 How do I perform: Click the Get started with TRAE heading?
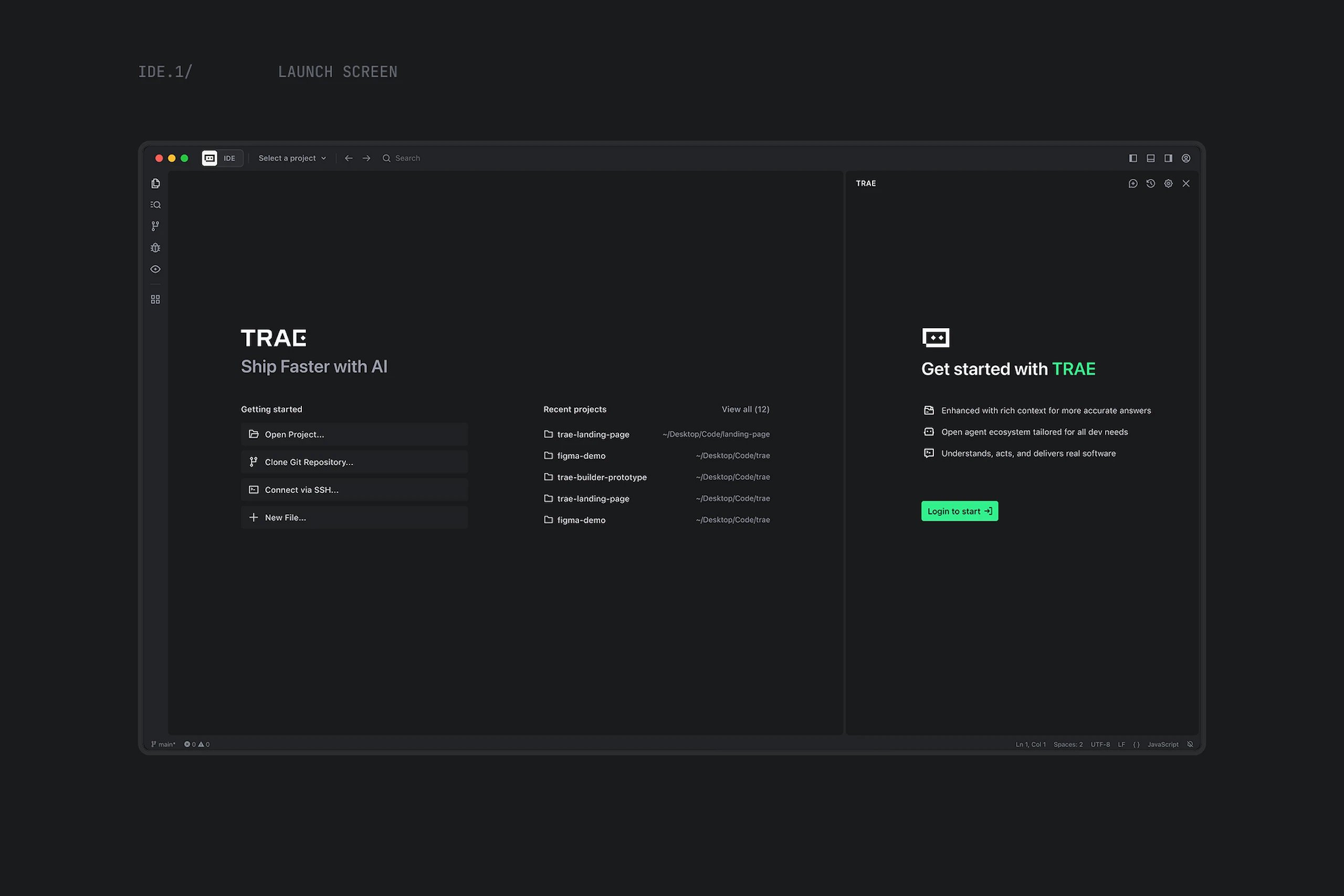tap(1008, 369)
